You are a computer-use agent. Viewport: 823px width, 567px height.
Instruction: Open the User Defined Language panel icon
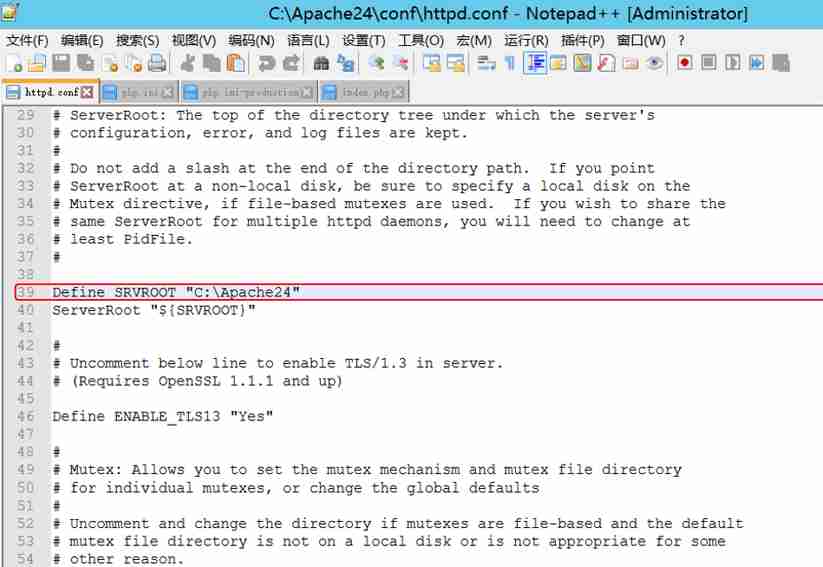click(x=558, y=64)
